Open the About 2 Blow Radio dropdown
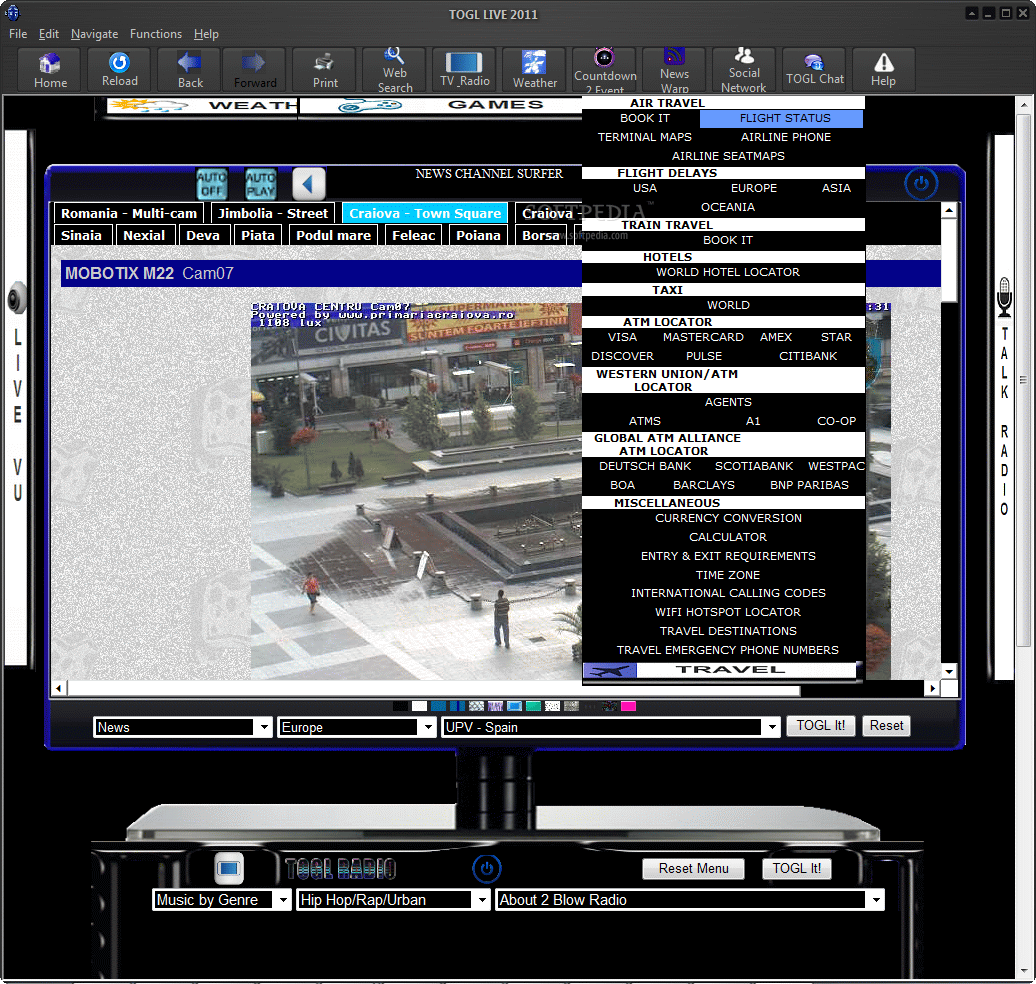 coord(690,899)
